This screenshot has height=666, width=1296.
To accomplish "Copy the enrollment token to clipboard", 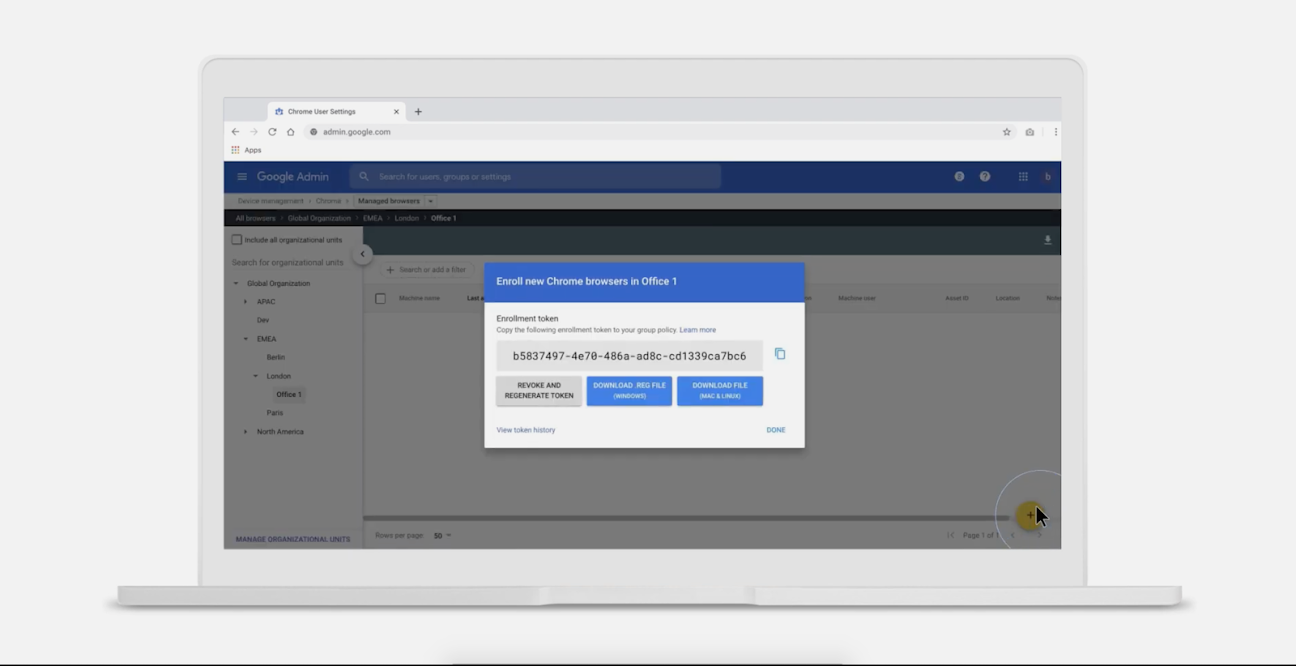I will tap(780, 354).
